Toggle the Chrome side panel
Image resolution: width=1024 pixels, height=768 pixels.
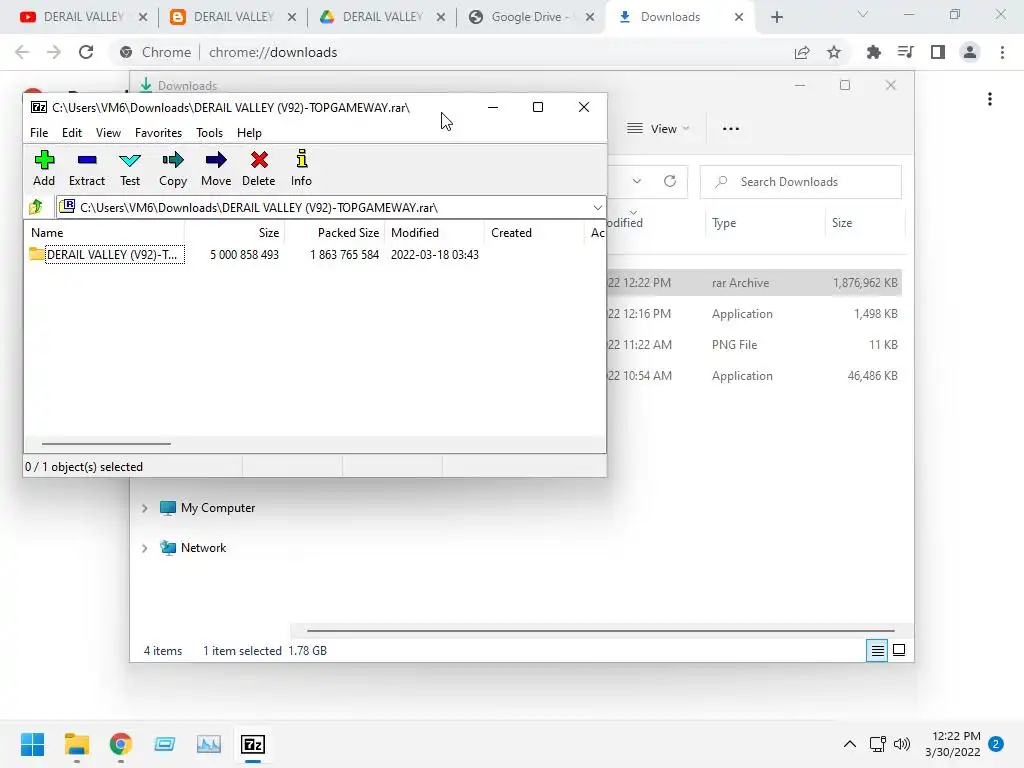[x=938, y=52]
